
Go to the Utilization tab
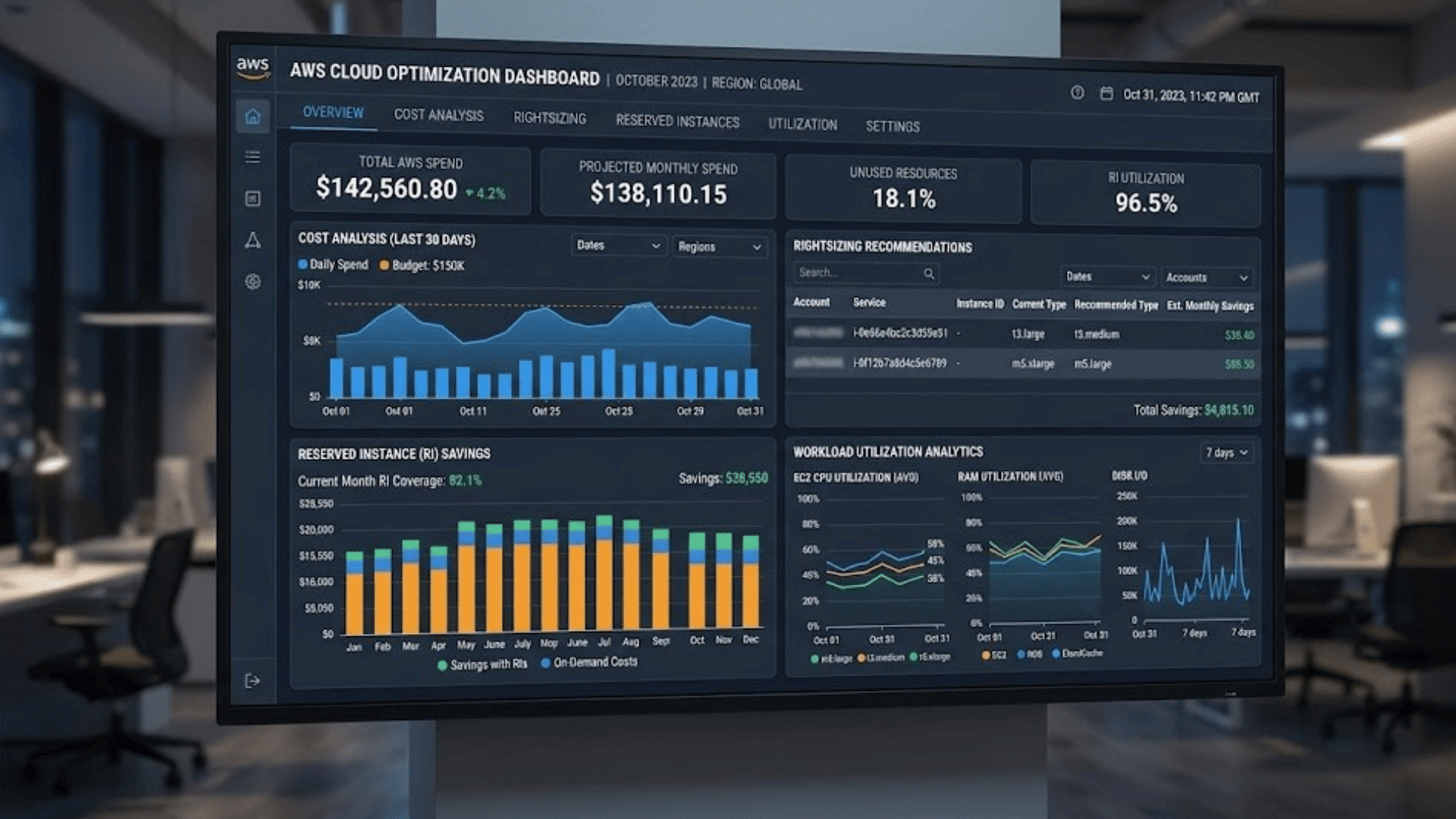[802, 124]
